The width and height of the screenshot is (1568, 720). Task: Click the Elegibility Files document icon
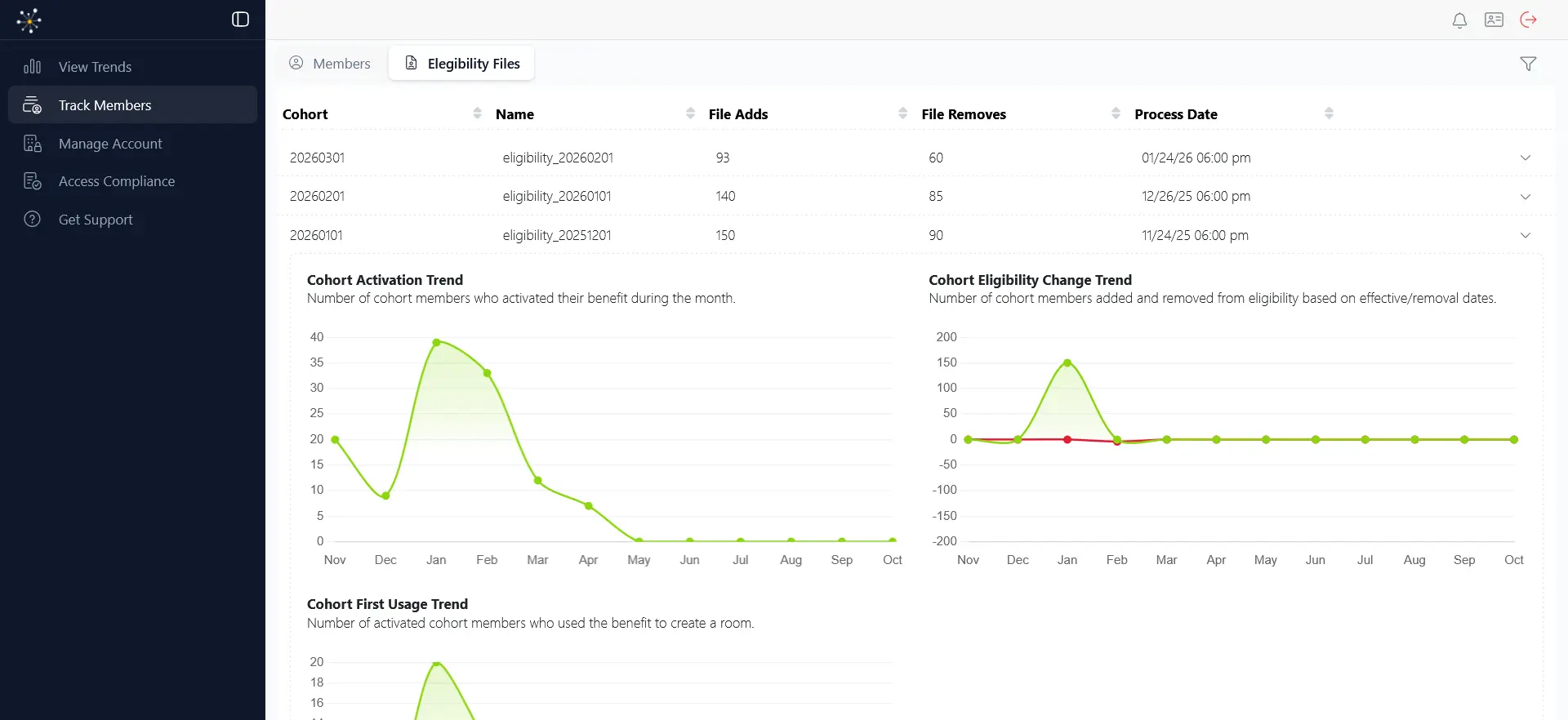tap(412, 63)
